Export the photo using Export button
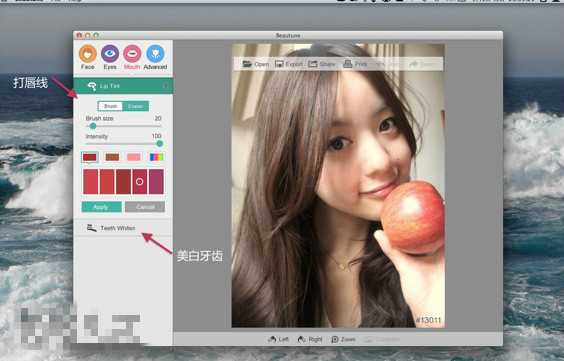Screen dimensions: 564x361 [x=288, y=64]
